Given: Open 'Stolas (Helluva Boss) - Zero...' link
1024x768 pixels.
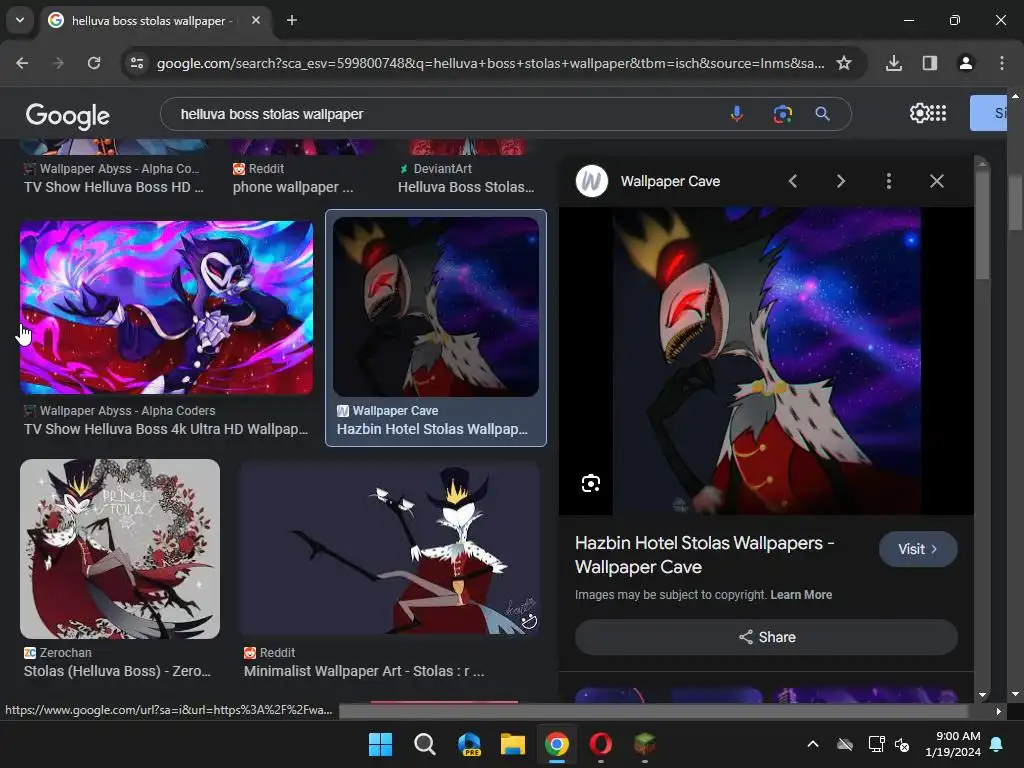Looking at the screenshot, I should (117, 671).
